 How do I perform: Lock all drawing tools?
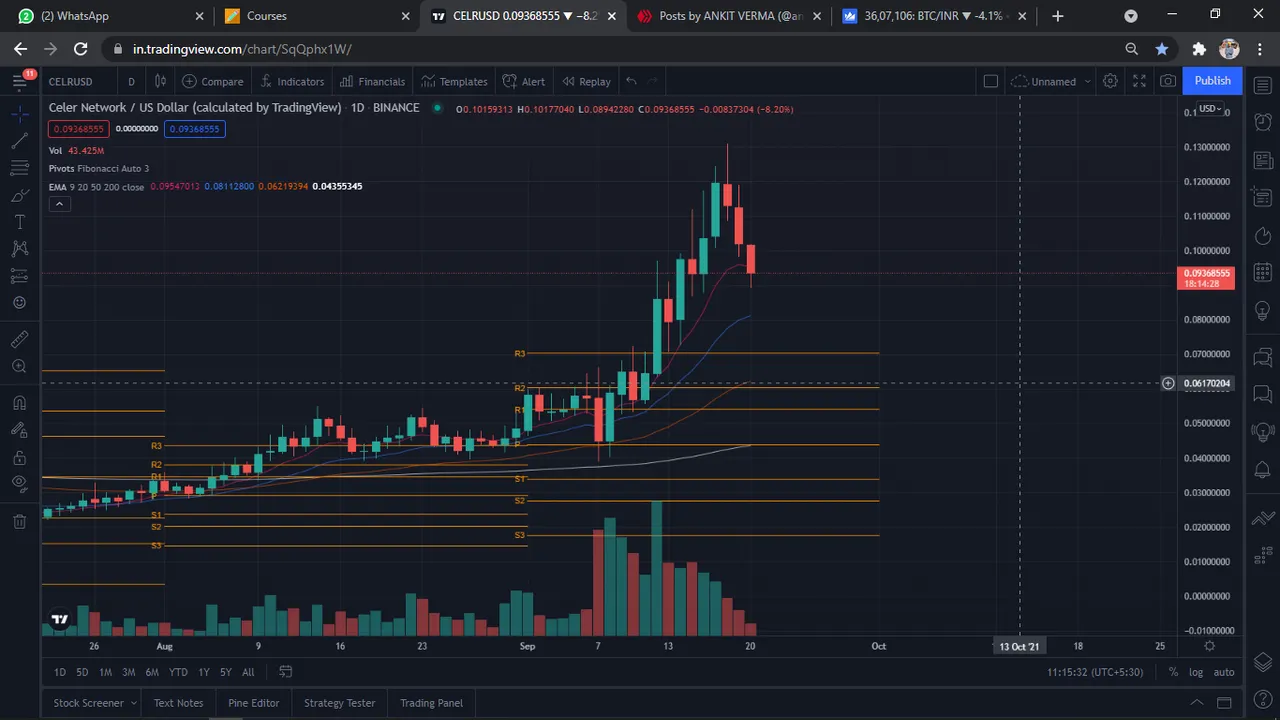(19, 457)
